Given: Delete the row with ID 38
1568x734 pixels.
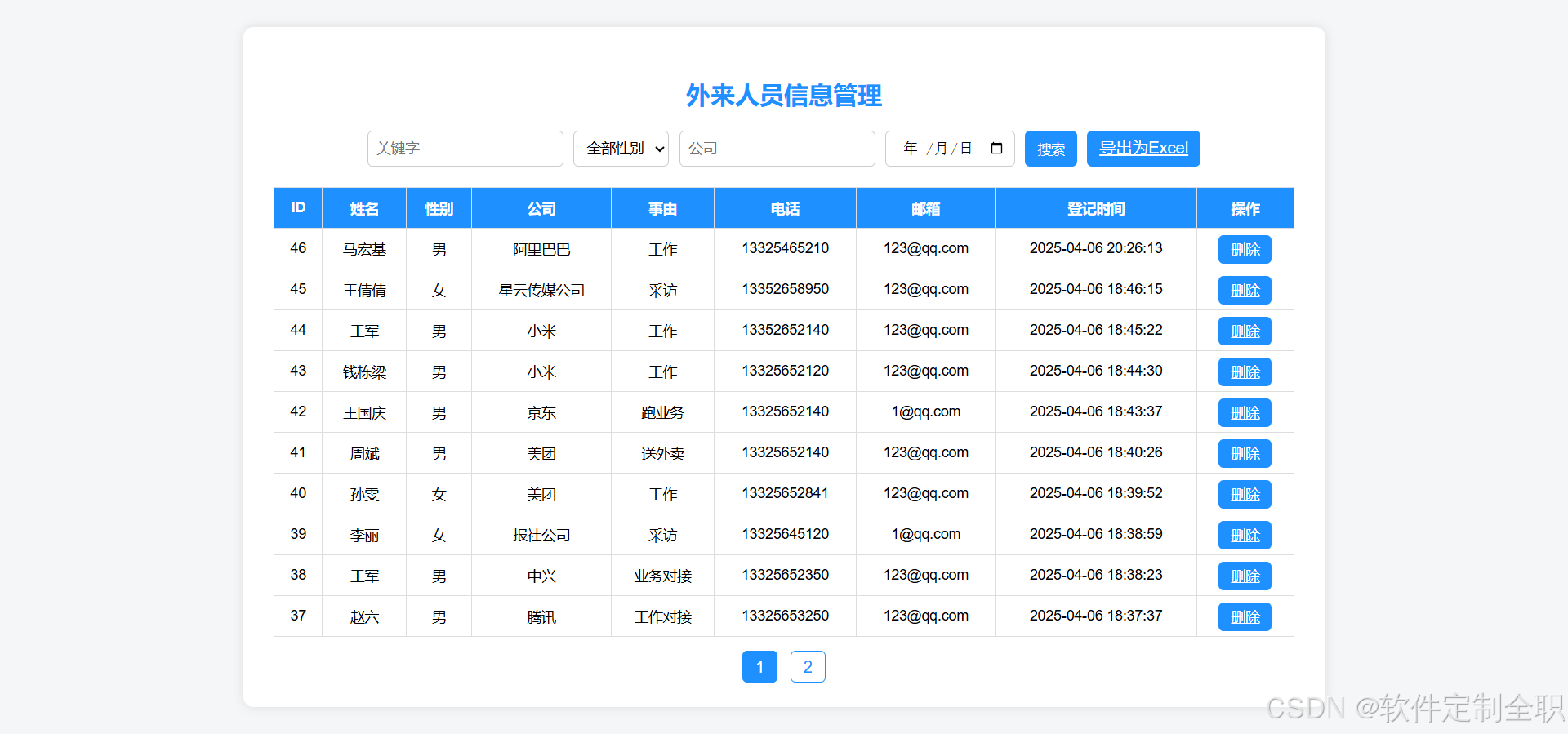Looking at the screenshot, I should pos(1245,576).
